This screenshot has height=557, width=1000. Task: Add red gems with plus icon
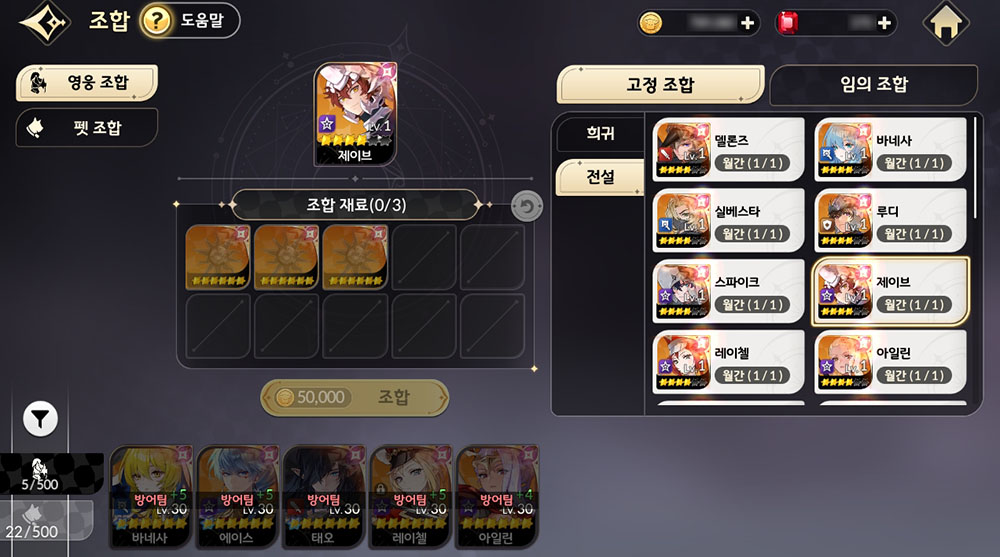coord(884,24)
